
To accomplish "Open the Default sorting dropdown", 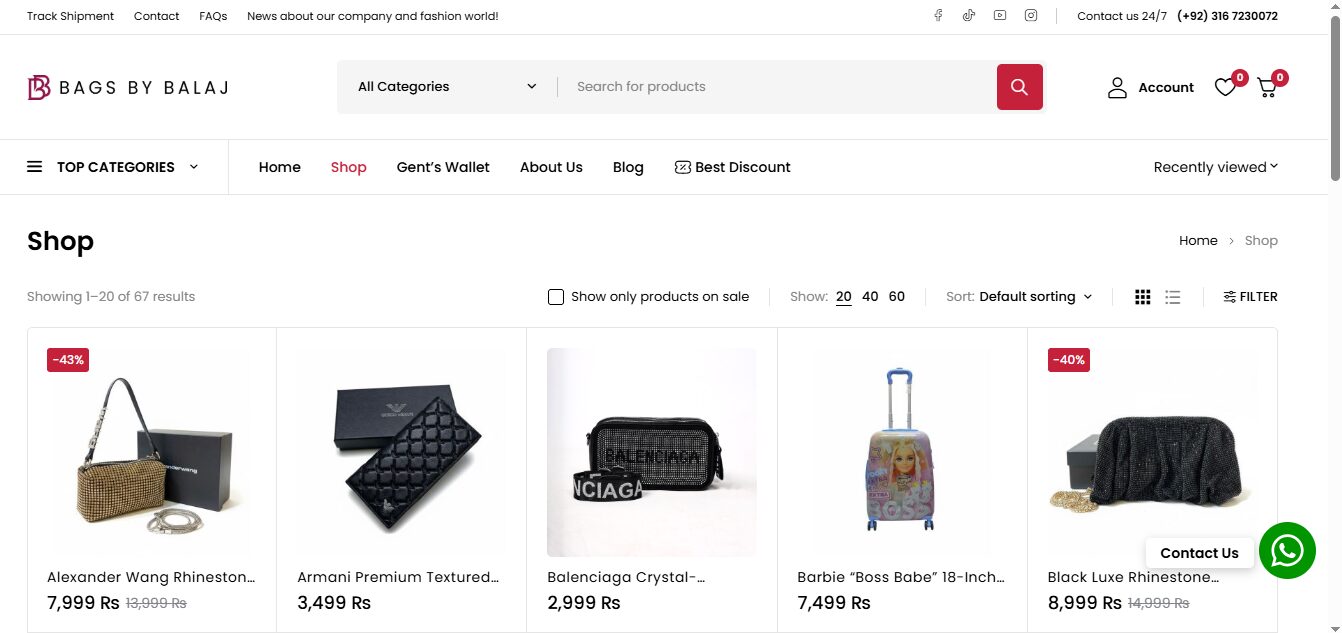I will coord(1035,297).
